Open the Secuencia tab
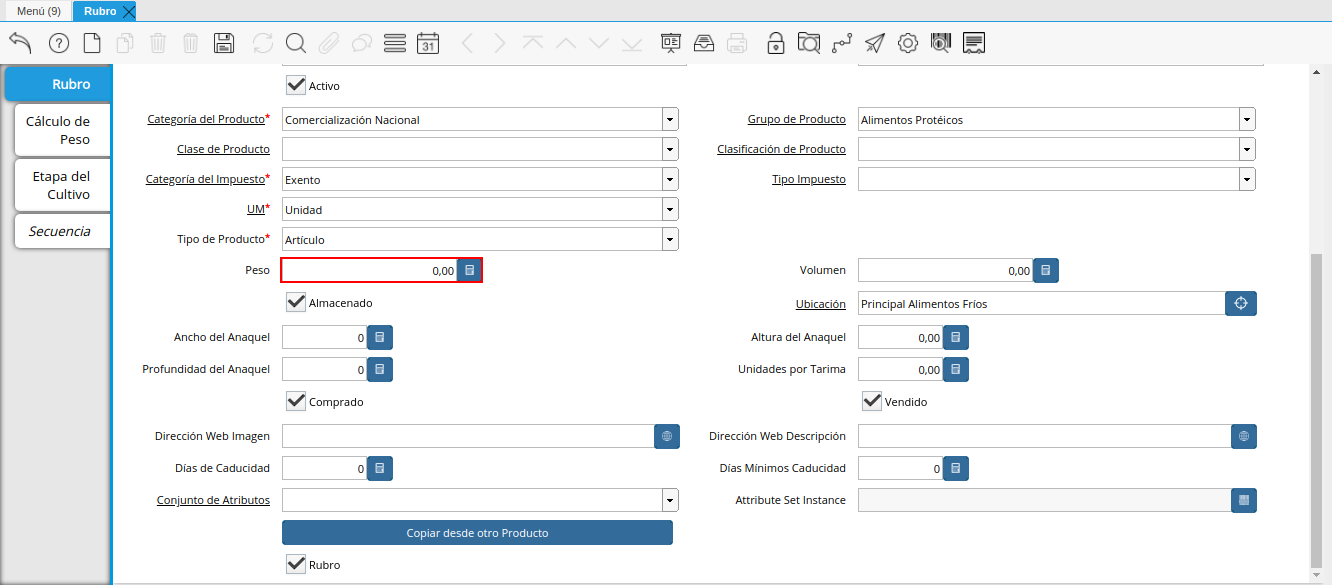 [x=61, y=231]
